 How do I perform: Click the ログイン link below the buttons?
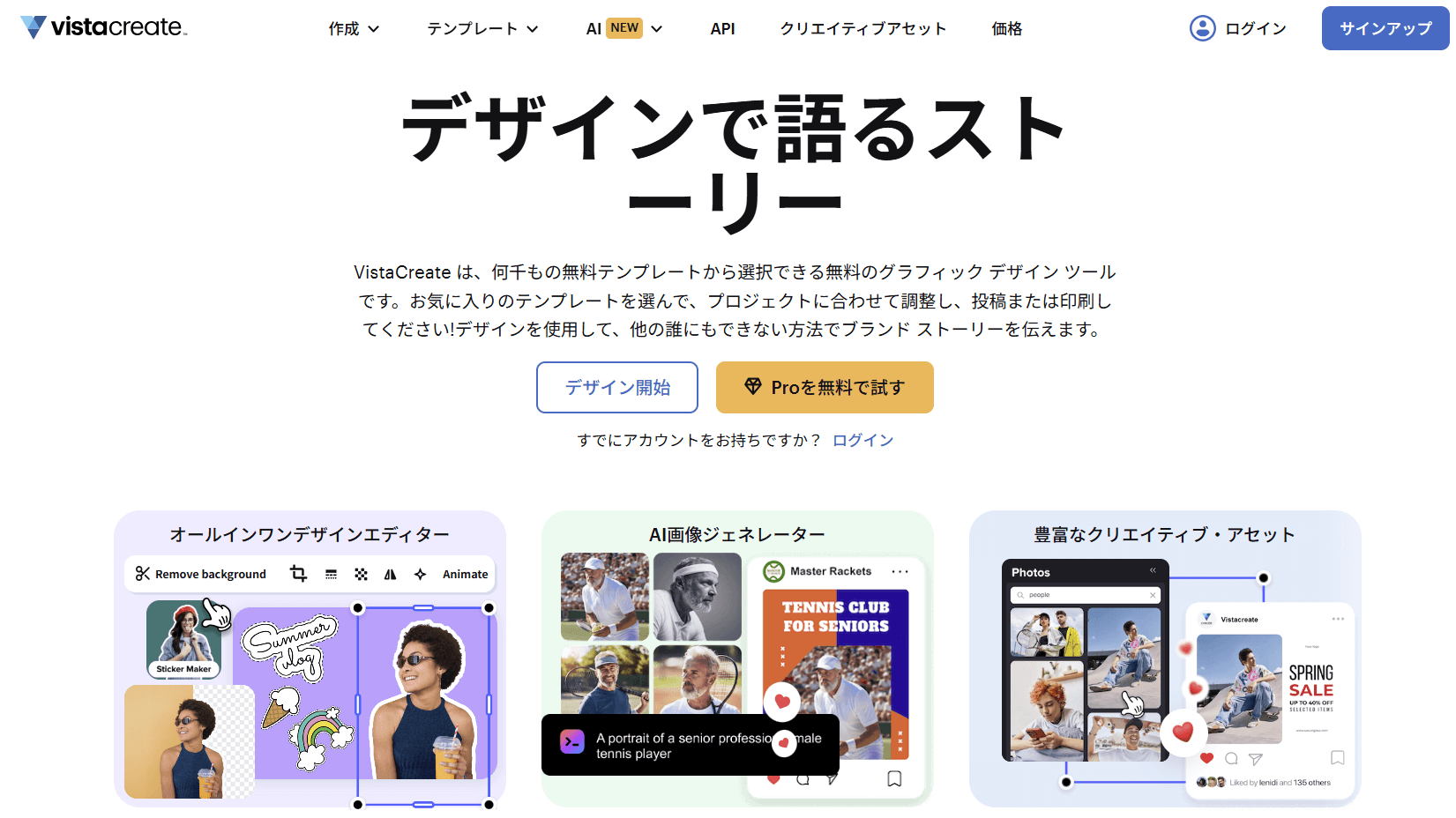(x=862, y=440)
